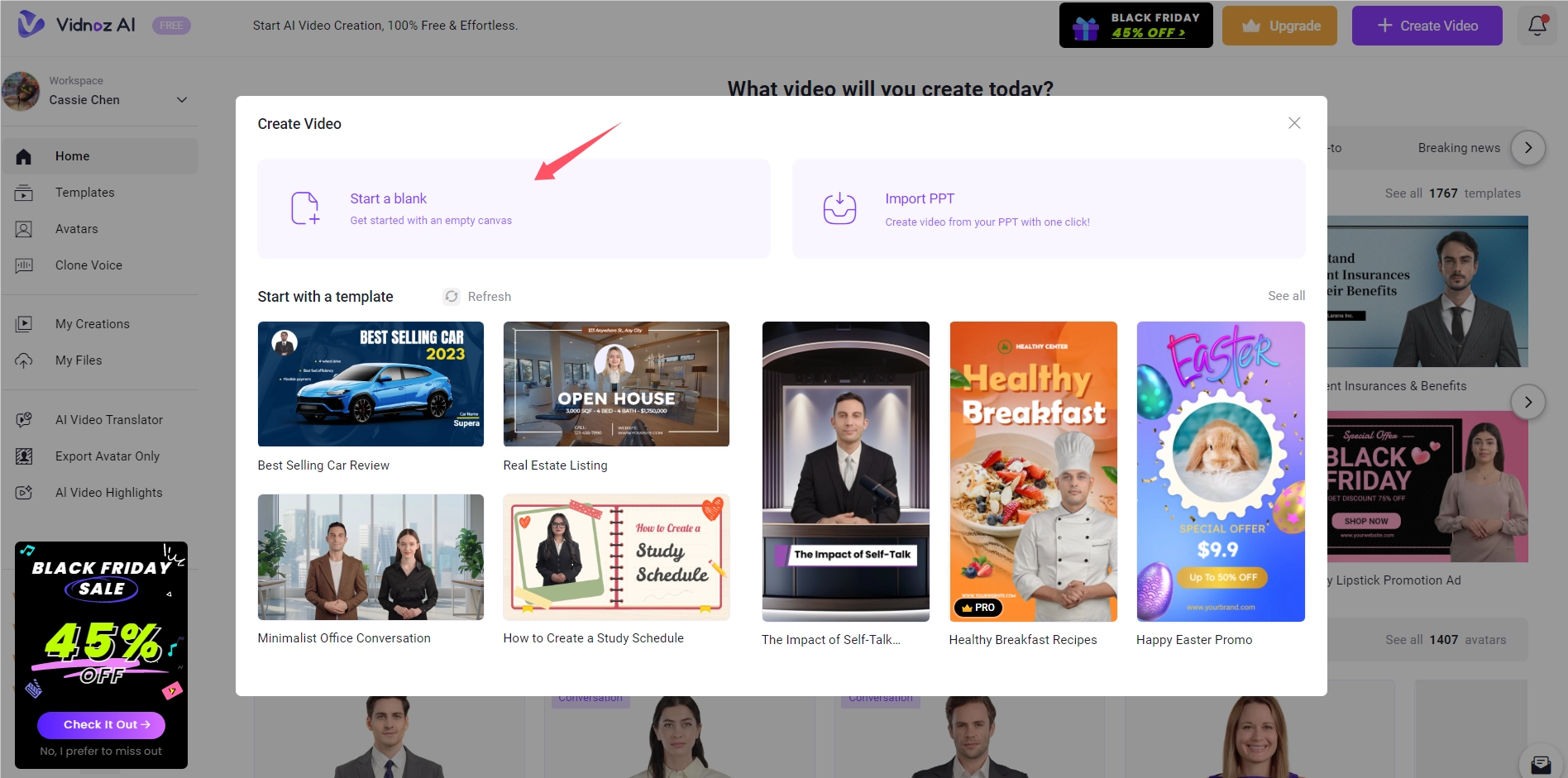Close the Create Video dialog

click(1294, 123)
